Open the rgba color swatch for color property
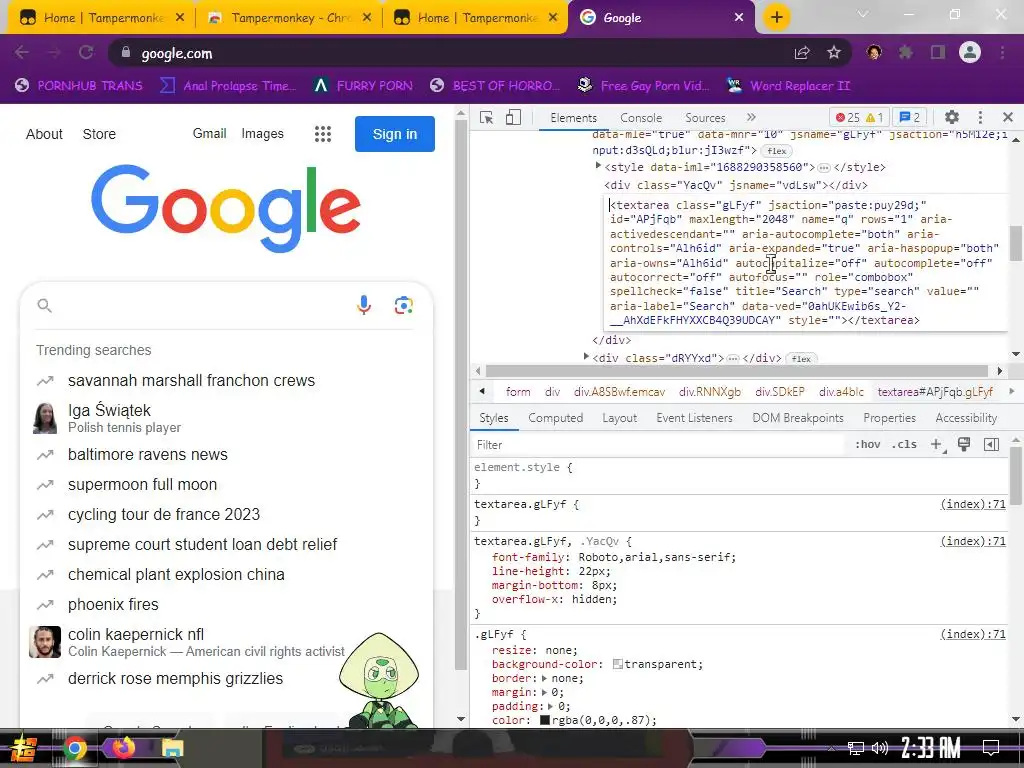The image size is (1024, 768). tap(545, 720)
